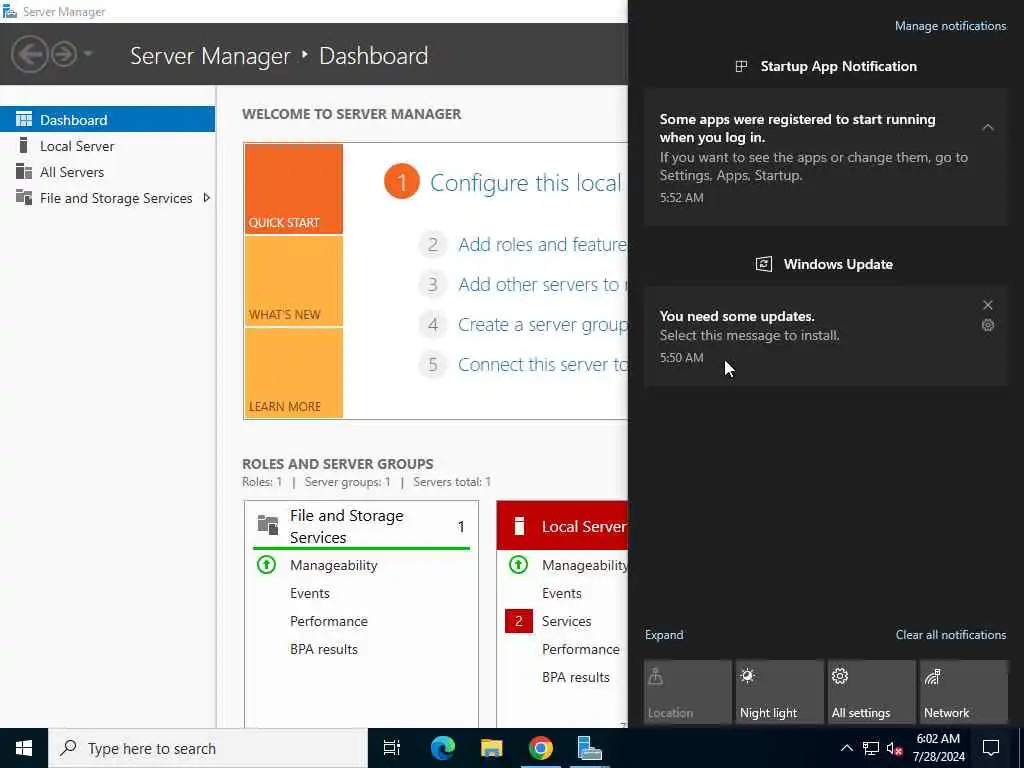
Task: Click Performance in the Local Server tile
Action: point(581,649)
